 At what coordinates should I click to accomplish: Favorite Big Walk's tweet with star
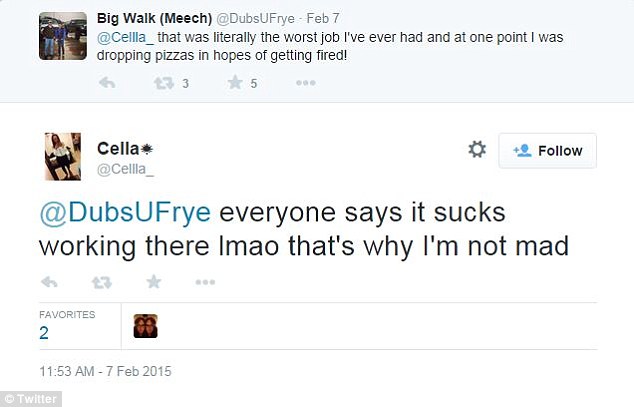[234, 83]
